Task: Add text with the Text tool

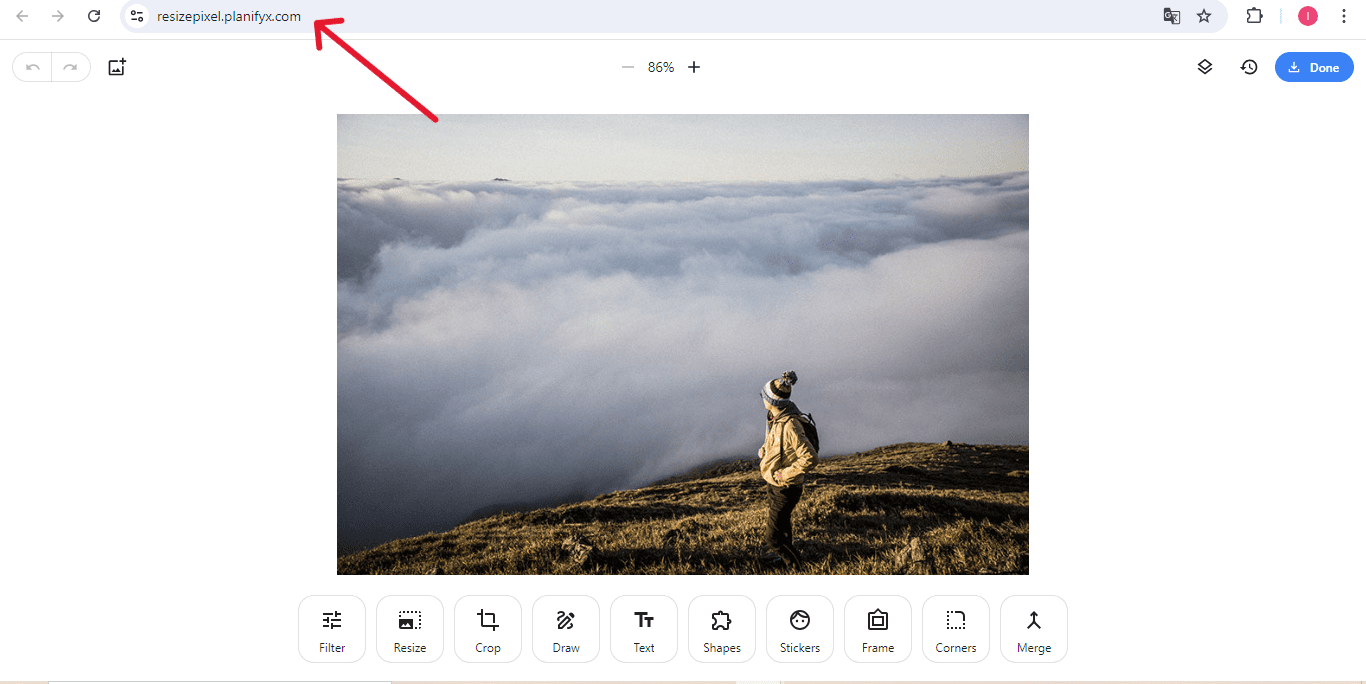Action: [x=644, y=629]
